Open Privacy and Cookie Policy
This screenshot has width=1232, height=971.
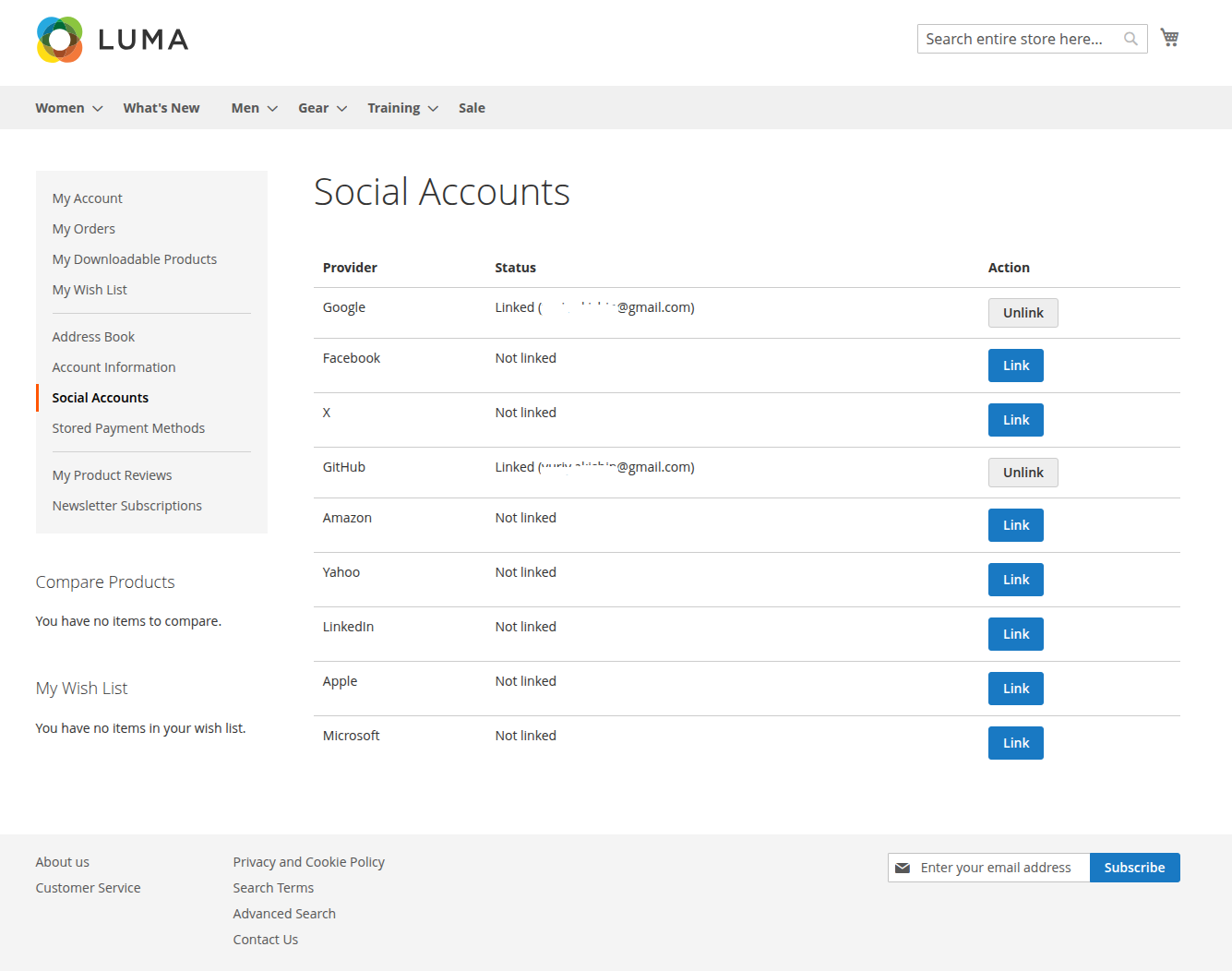[309, 862]
